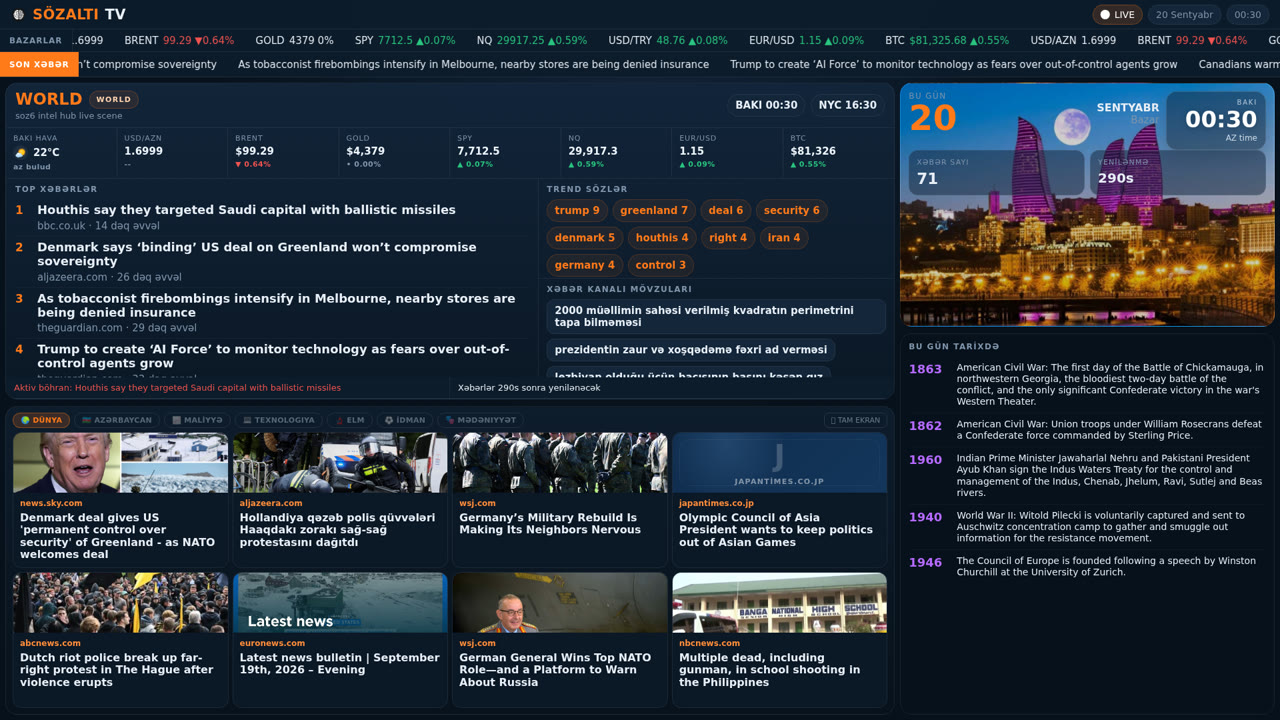Choose the 'security 6' trend tag
This screenshot has width=1280, height=720.
pos(791,210)
